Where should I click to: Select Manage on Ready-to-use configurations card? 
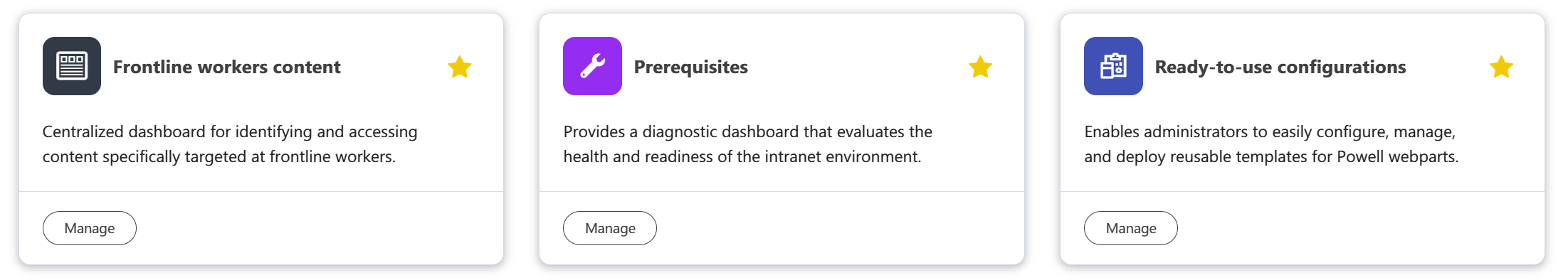click(1131, 228)
